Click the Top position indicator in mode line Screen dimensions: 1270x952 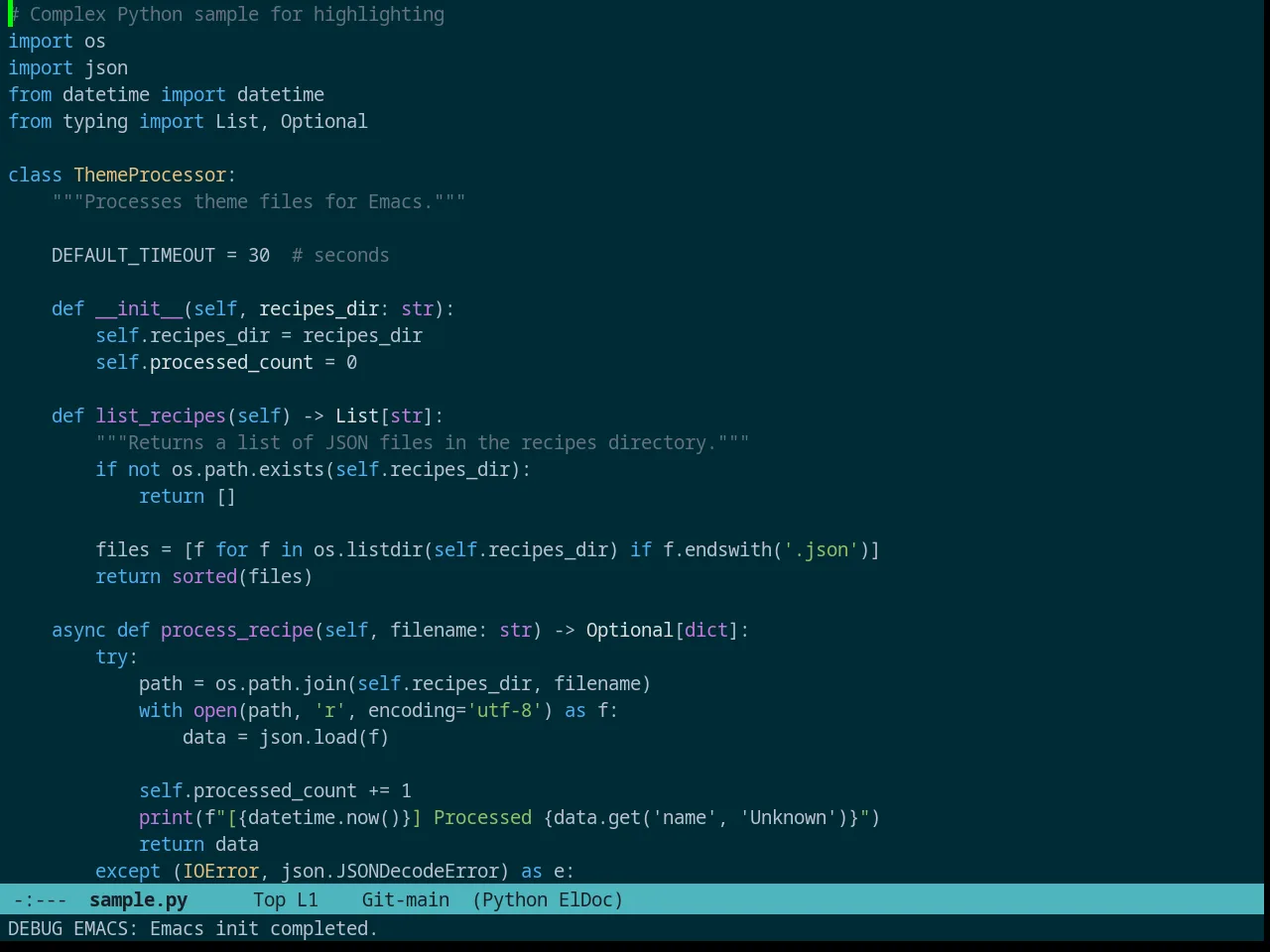[x=269, y=899]
